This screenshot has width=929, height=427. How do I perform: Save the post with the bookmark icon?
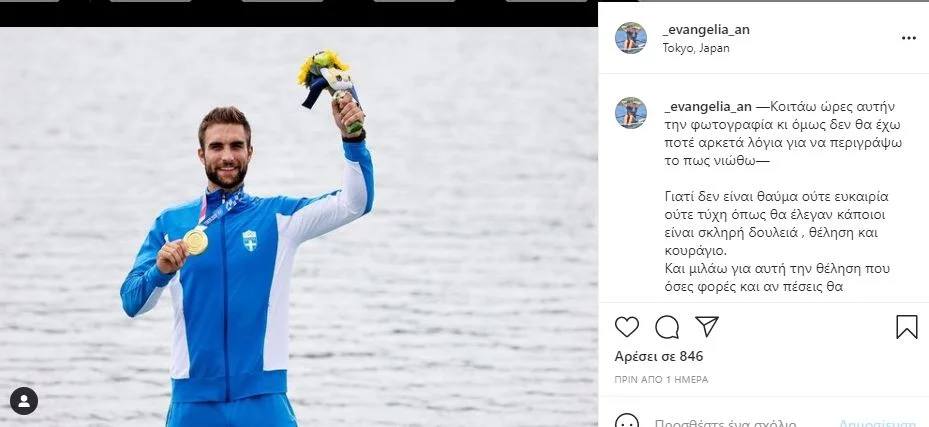(906, 327)
